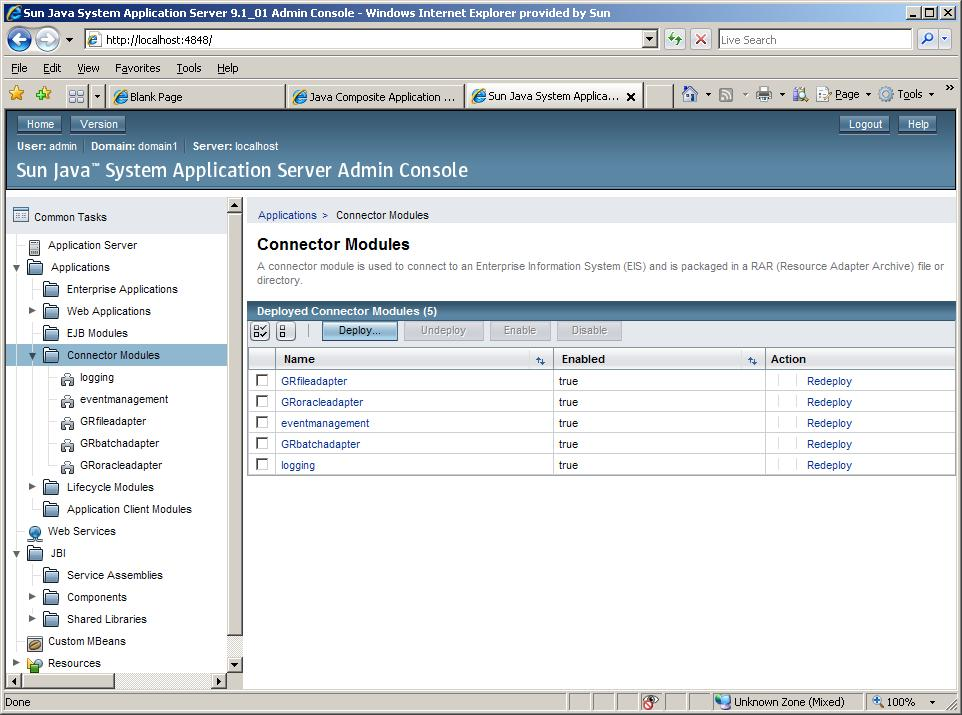
Task: Collapse the Connector Modules tree node
Action: 33,356
